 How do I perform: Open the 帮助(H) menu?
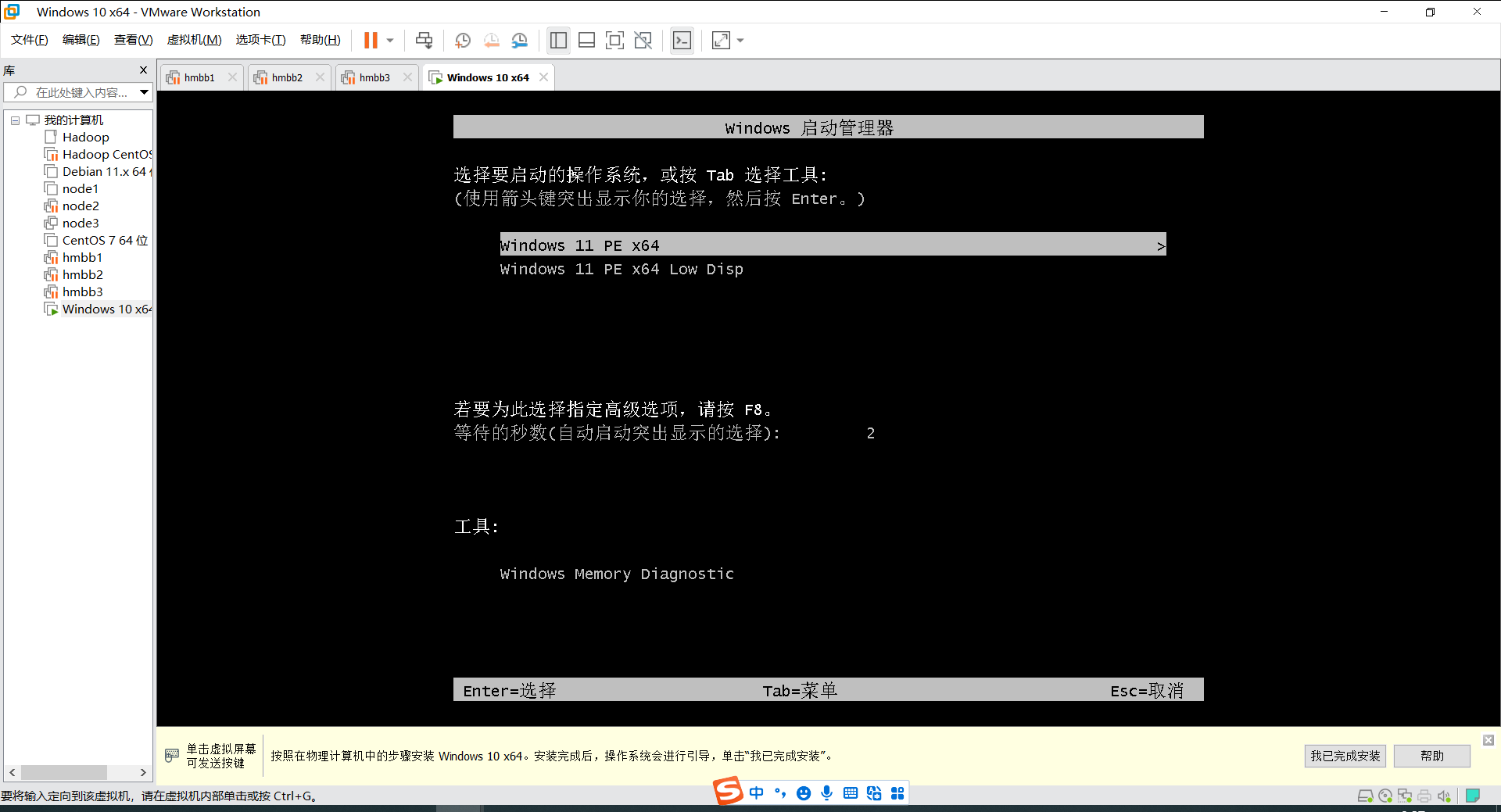[x=321, y=40]
